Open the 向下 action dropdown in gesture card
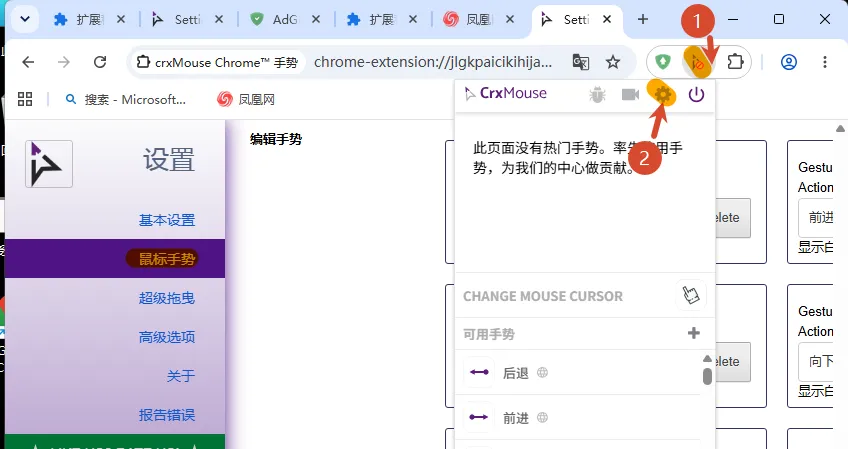Screen dimensions: 848x449 click(x=816, y=361)
